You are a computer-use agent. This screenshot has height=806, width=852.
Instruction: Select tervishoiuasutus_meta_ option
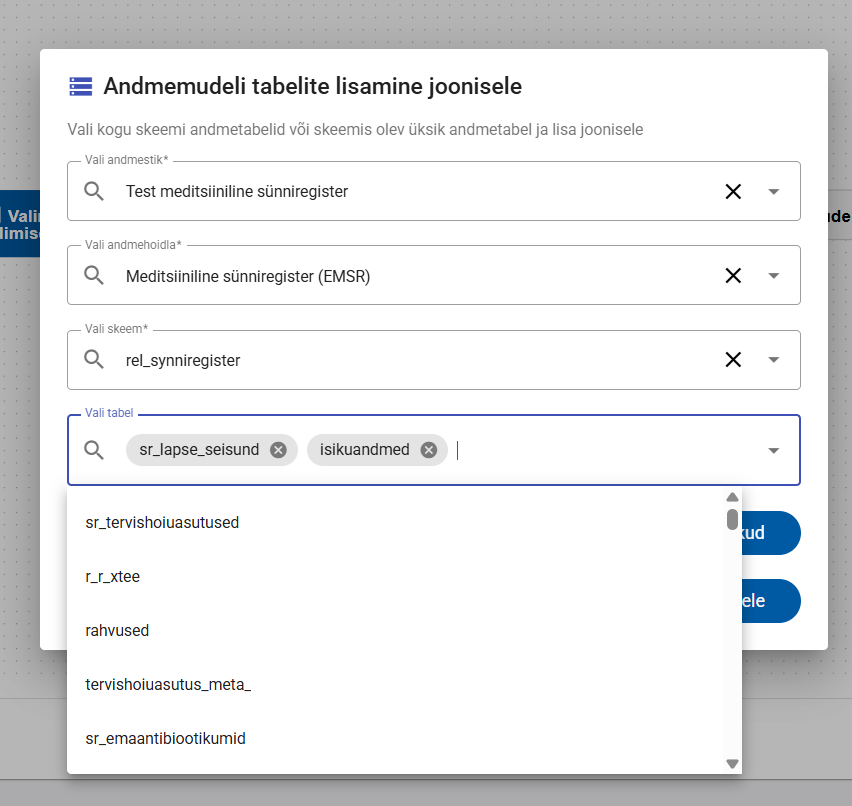pos(168,684)
